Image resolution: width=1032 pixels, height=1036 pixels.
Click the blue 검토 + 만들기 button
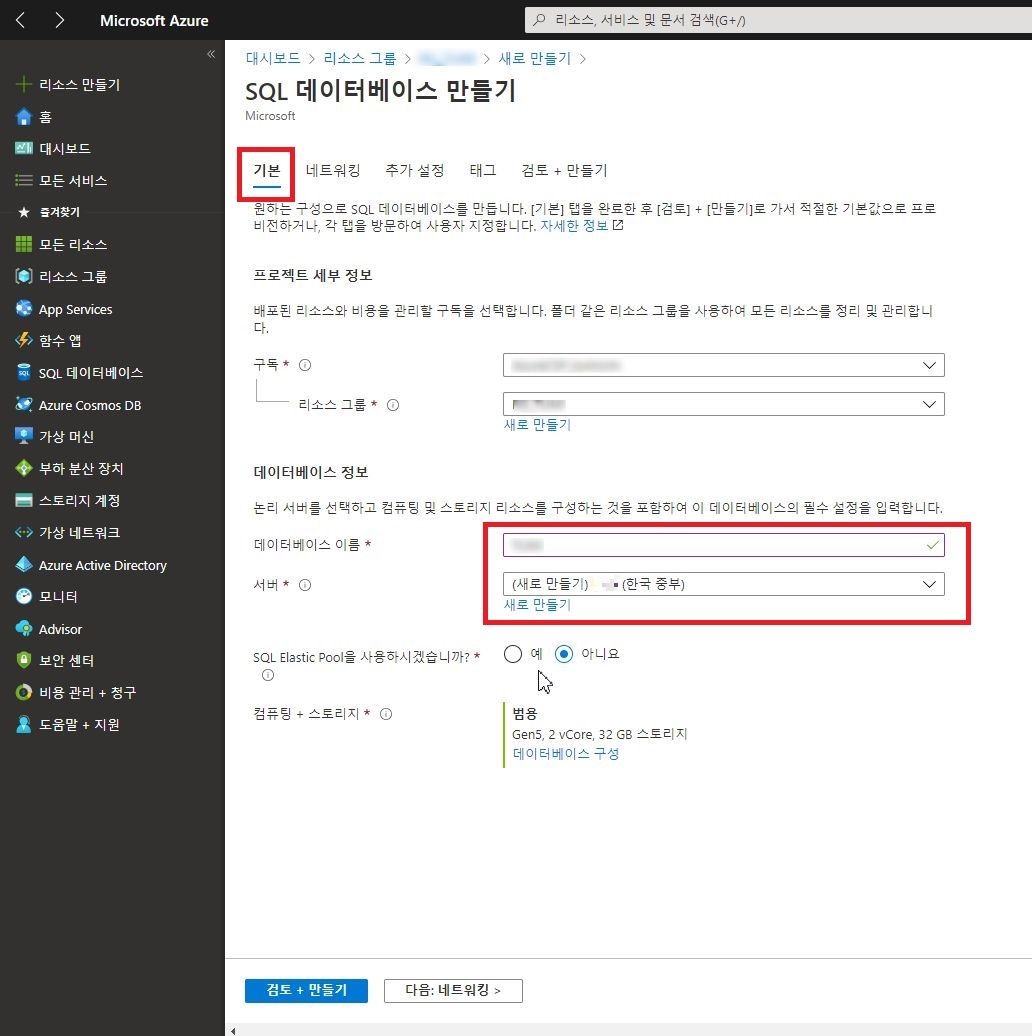[x=306, y=990]
